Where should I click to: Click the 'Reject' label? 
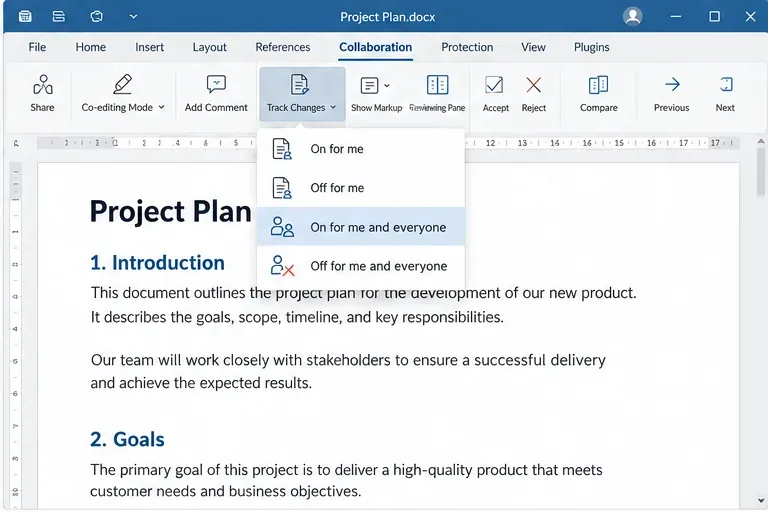pos(533,108)
